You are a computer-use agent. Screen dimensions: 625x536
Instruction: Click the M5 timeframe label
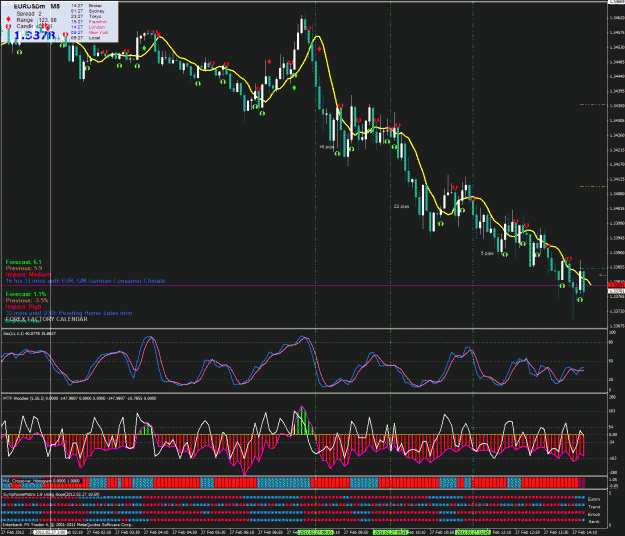55,6
